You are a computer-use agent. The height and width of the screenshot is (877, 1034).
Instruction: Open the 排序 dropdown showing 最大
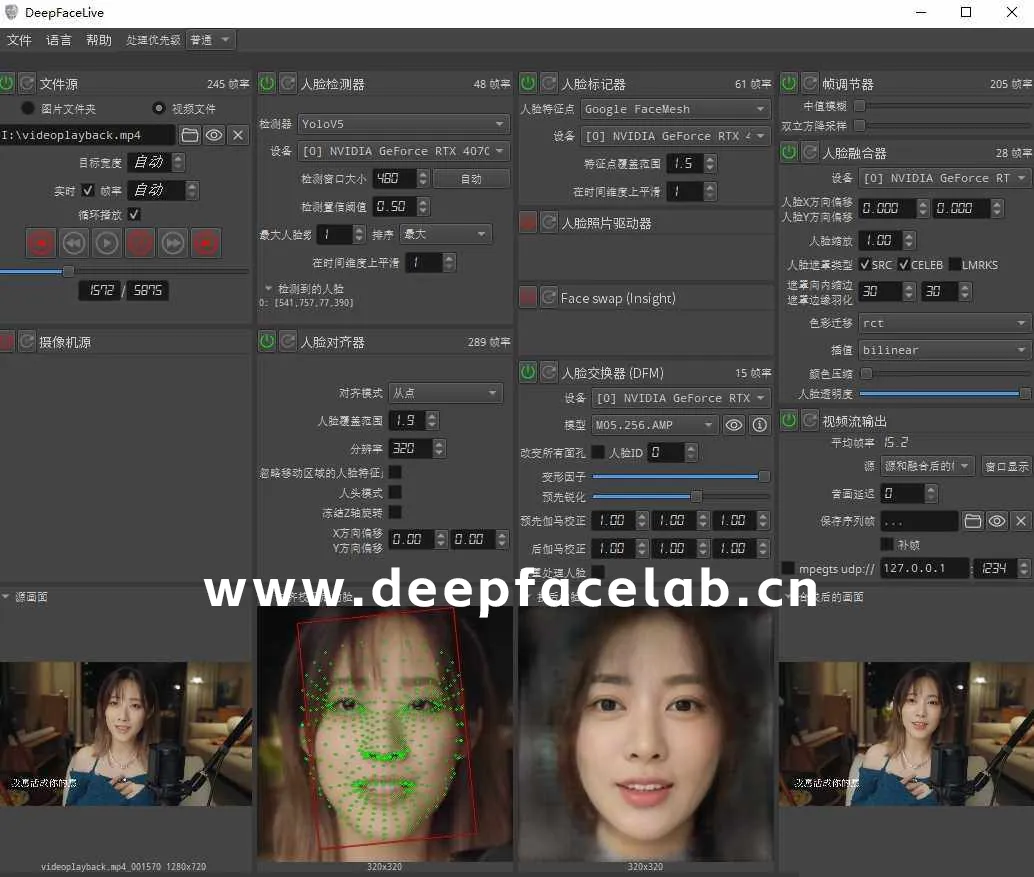[x=446, y=234]
